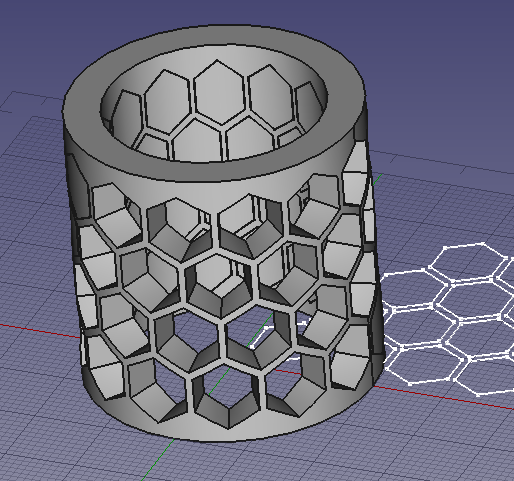Select the red axis line left of model
Viewport: 514px width, 481px height.
click(40, 331)
